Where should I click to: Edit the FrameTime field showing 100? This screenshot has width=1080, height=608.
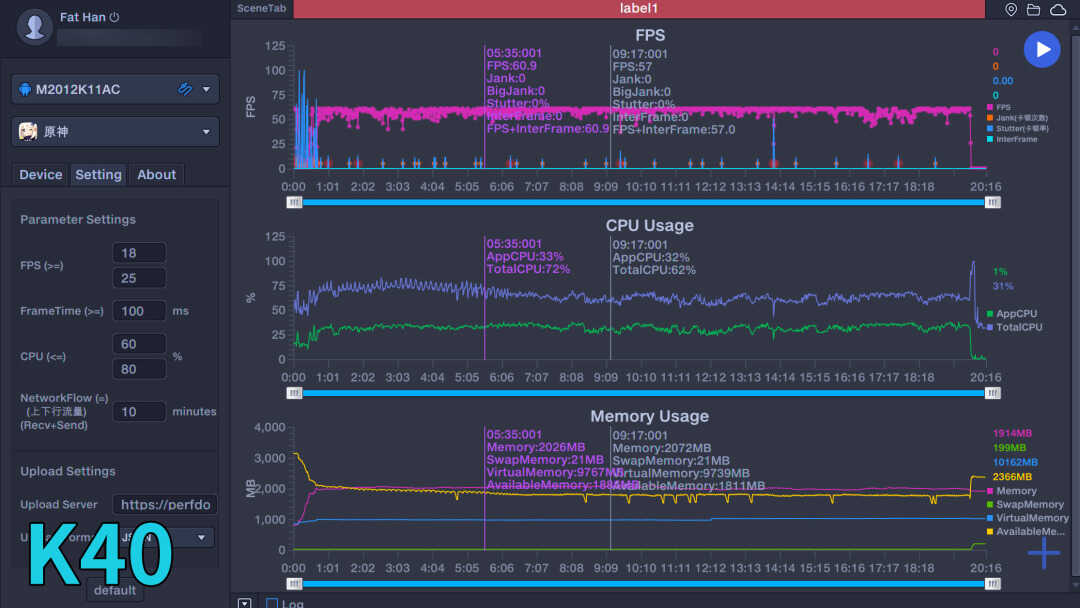click(x=139, y=311)
